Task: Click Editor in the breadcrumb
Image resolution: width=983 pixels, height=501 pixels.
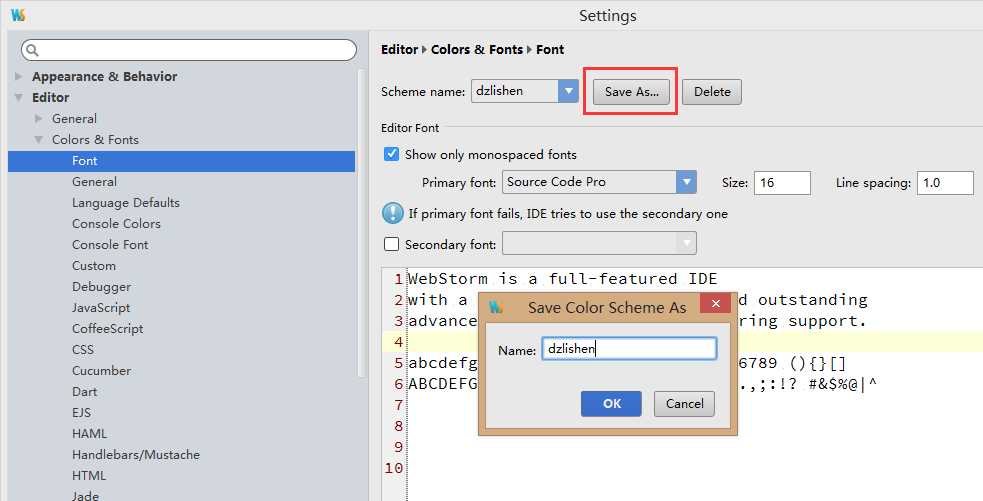Action: [x=399, y=50]
